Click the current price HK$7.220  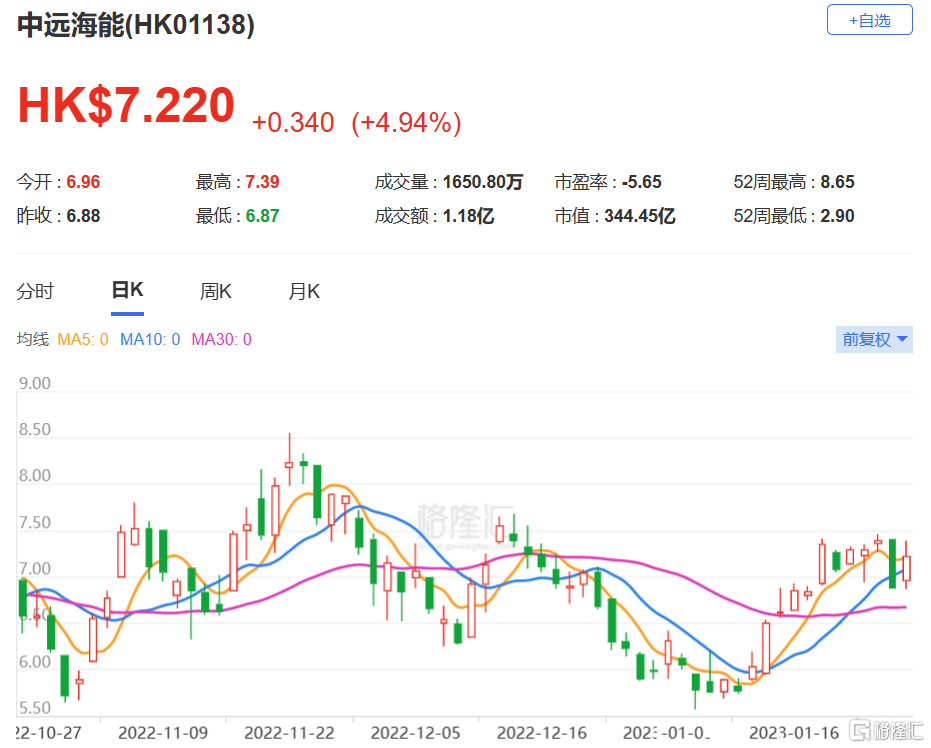pyautogui.click(x=126, y=105)
